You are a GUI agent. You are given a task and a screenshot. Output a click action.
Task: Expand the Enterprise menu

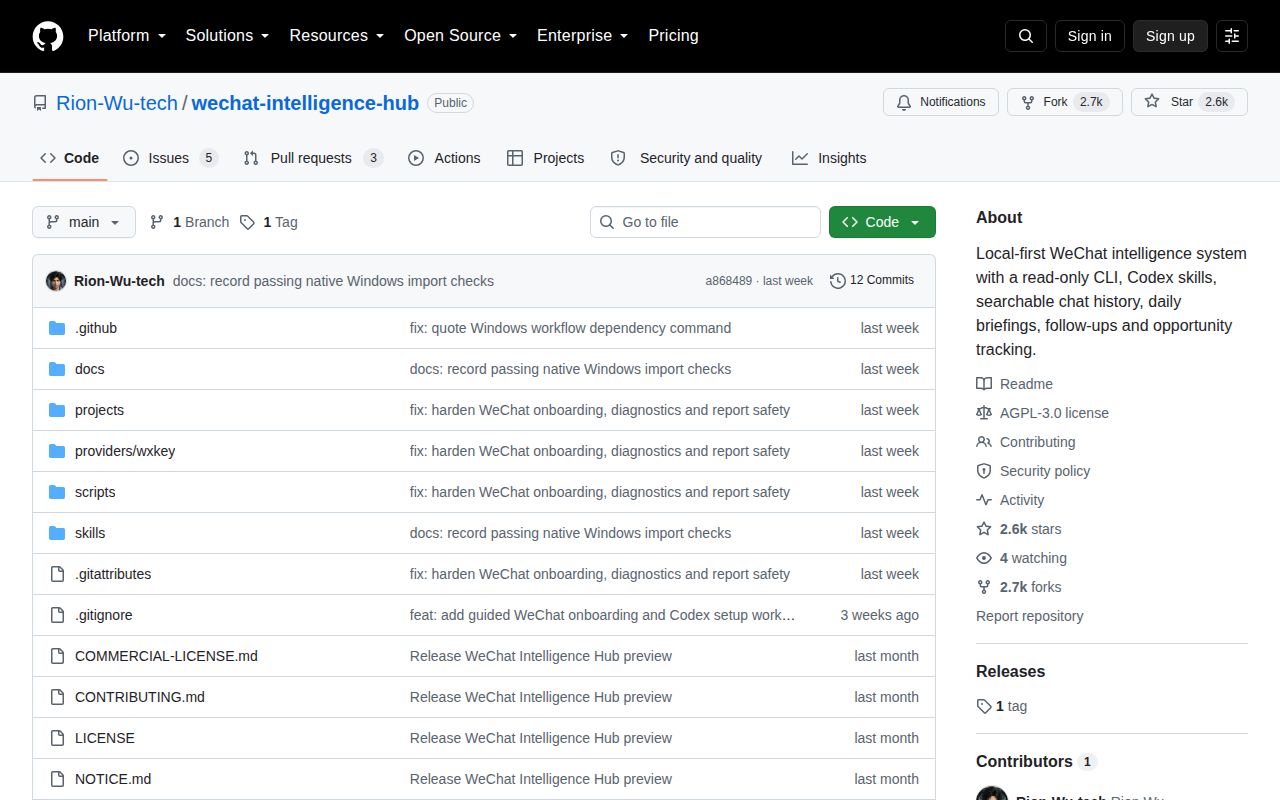tap(583, 36)
